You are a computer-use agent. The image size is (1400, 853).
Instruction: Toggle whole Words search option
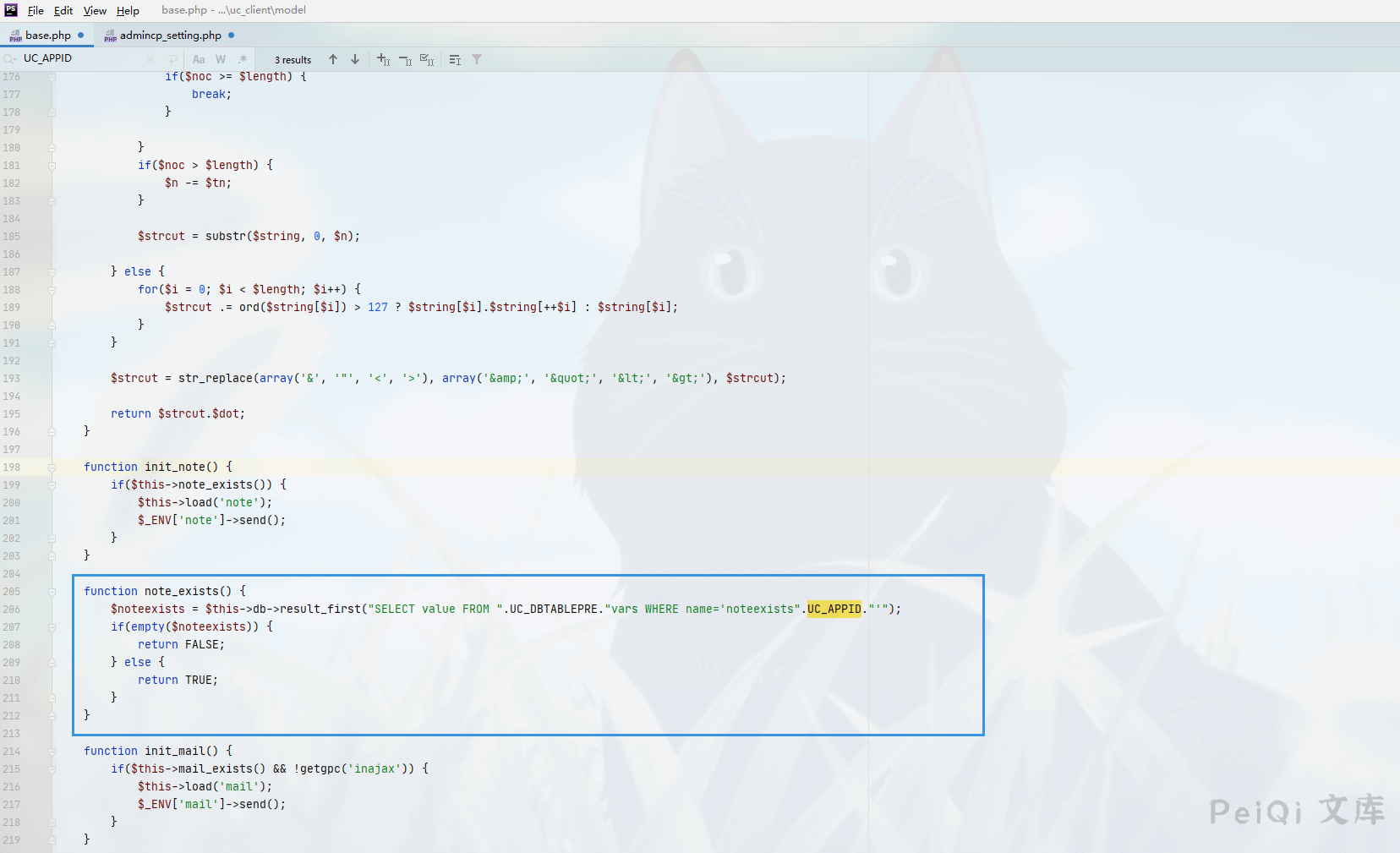point(221,59)
